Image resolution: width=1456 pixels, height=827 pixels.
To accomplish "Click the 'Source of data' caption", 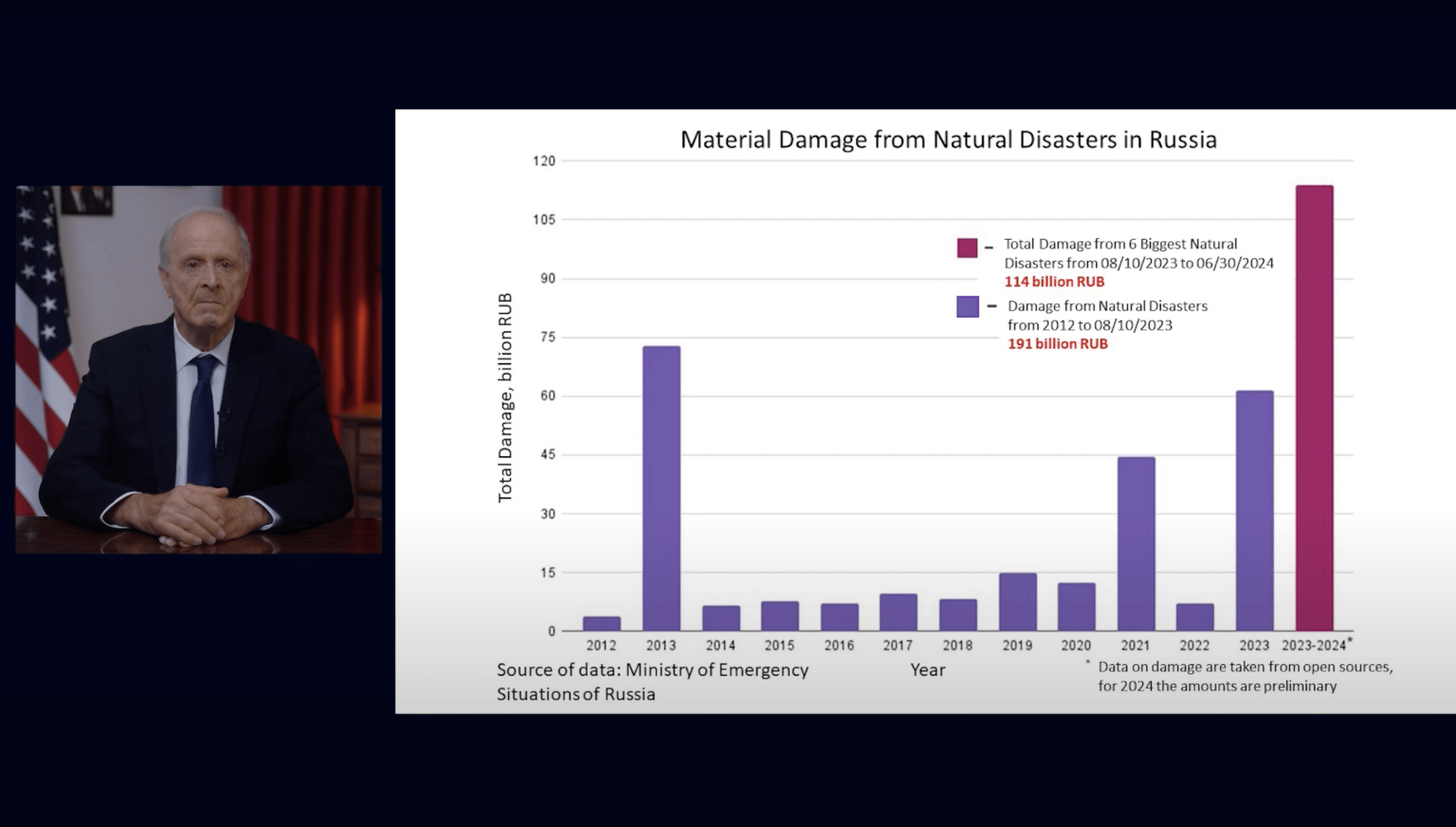I will [x=652, y=682].
